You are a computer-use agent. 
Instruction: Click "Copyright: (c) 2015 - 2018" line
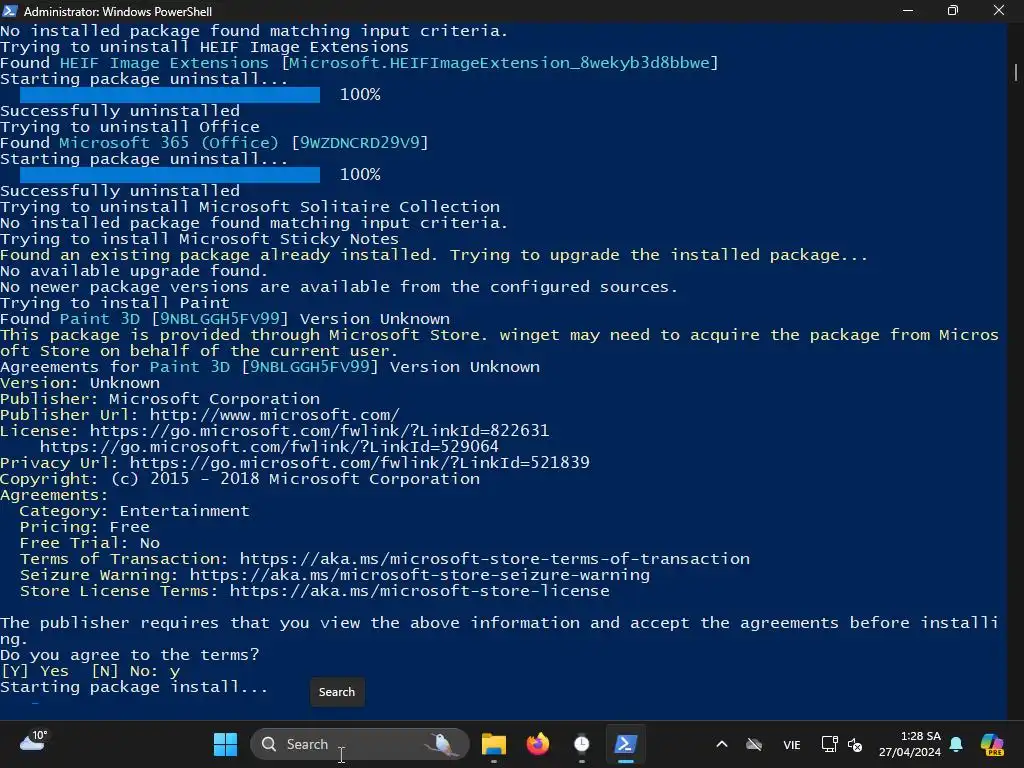[240, 479]
